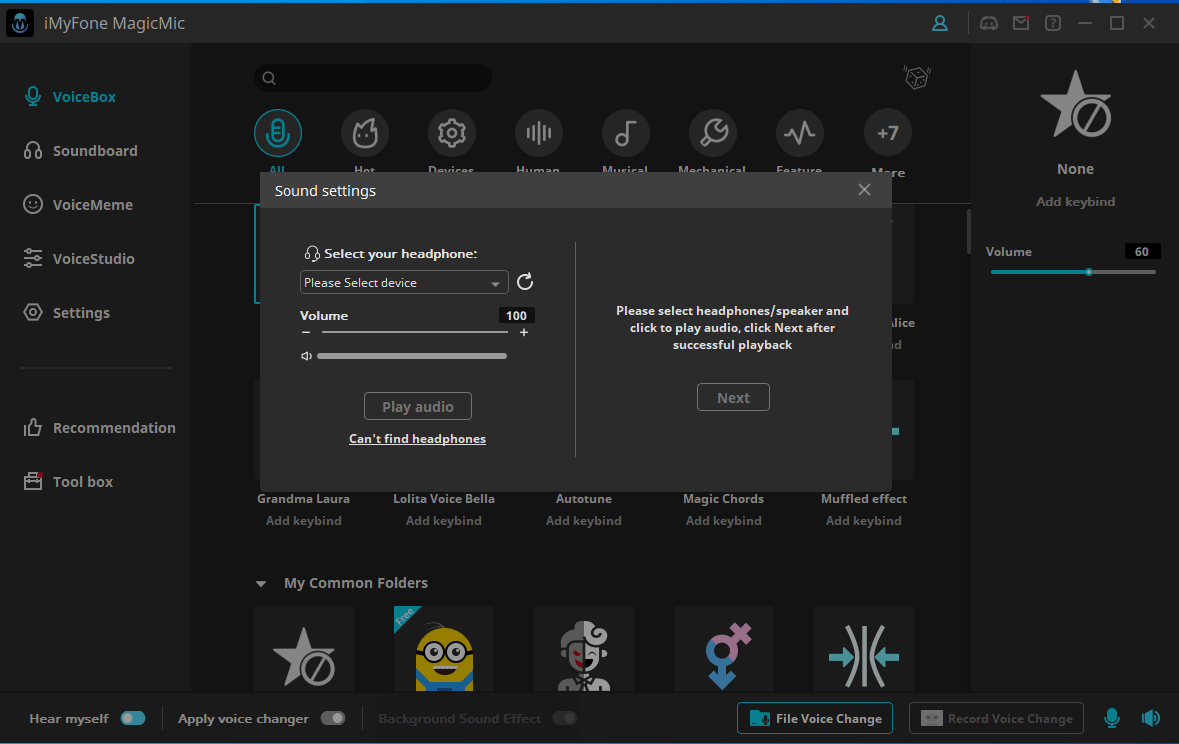
Task: Add keybind for Lolita Voice Bella
Action: click(x=444, y=521)
